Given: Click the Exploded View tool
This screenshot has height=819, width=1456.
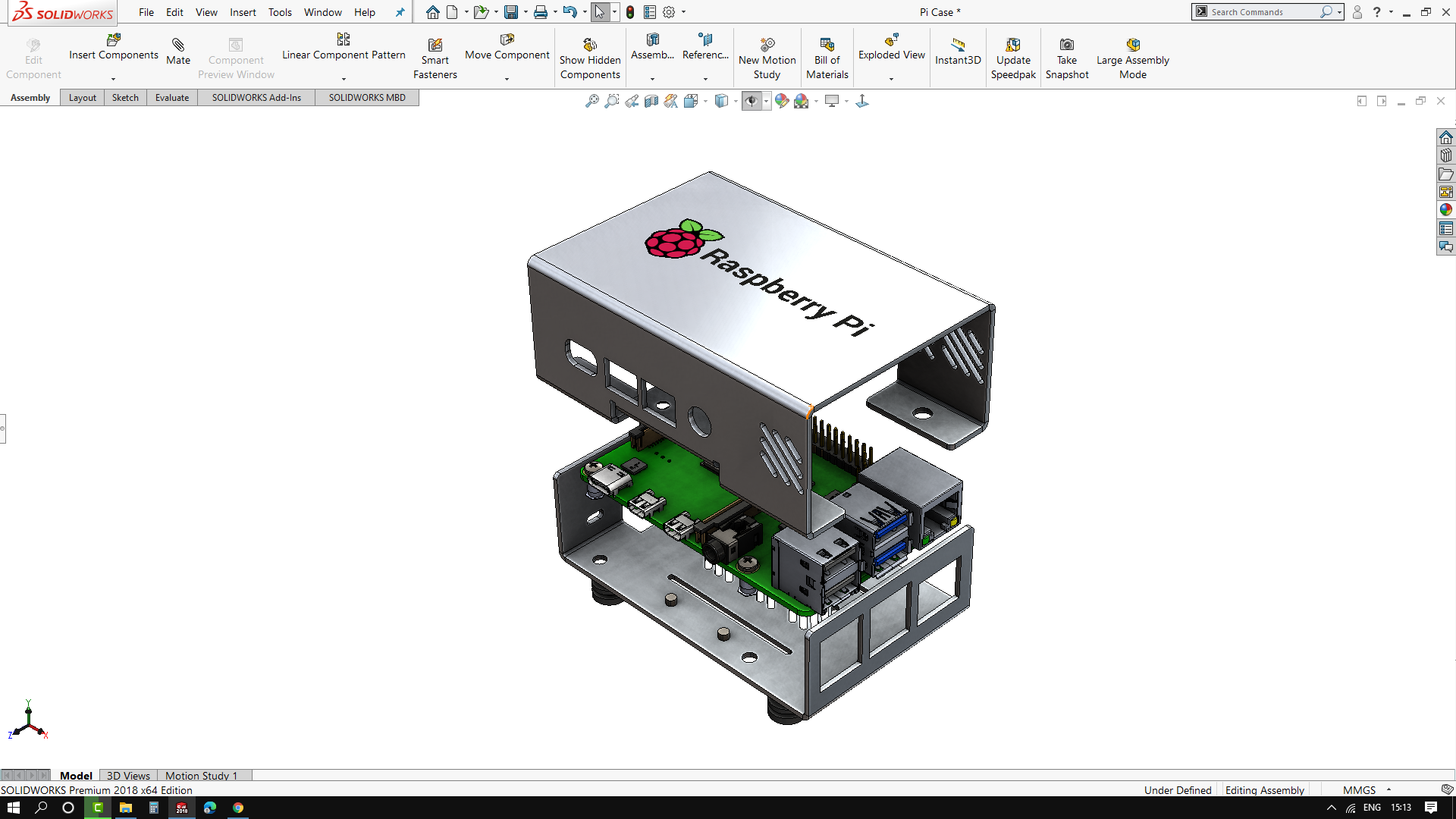Looking at the screenshot, I should [x=892, y=47].
